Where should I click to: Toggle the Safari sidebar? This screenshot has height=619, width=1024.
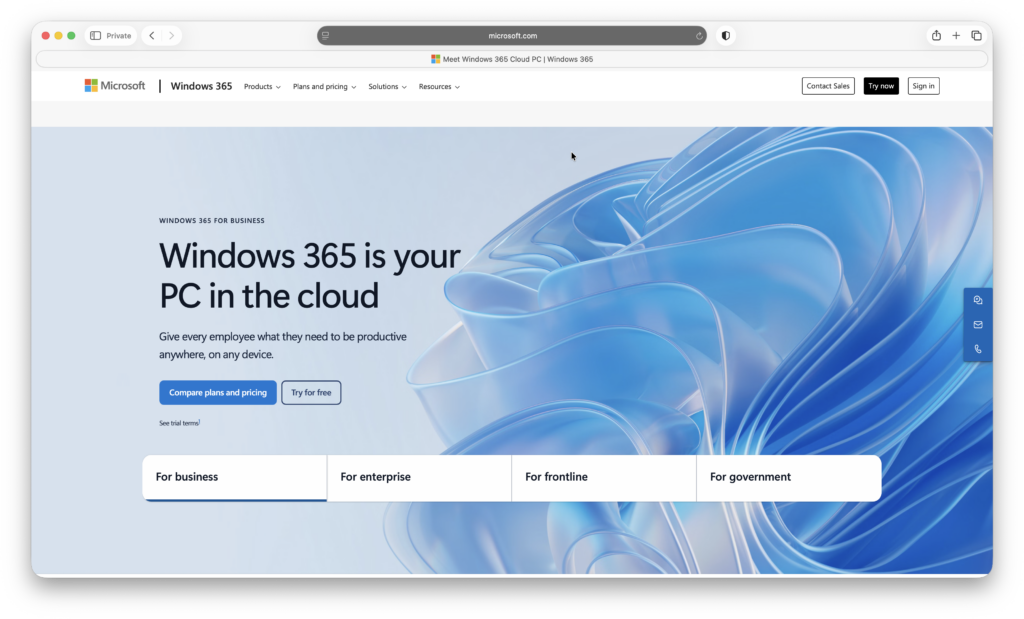[96, 35]
